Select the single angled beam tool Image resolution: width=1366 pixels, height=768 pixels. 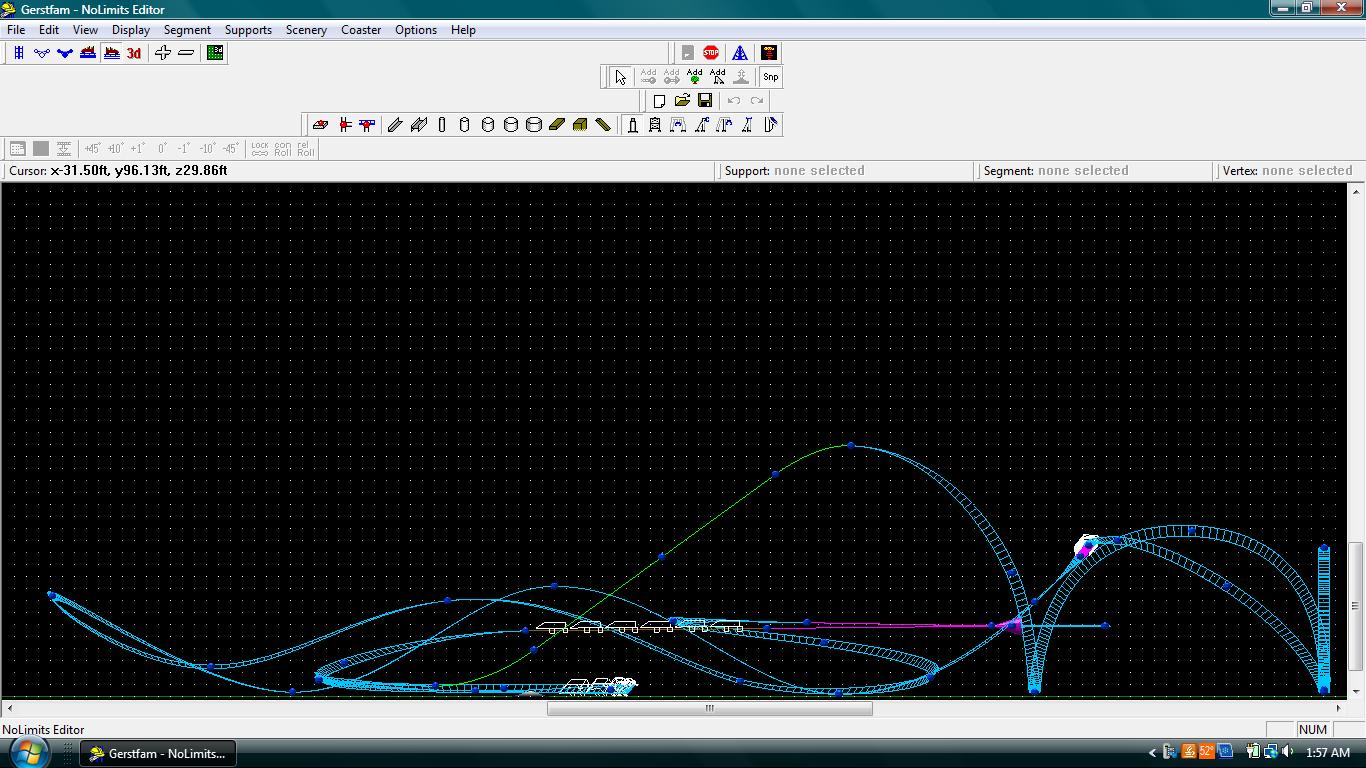coord(395,125)
